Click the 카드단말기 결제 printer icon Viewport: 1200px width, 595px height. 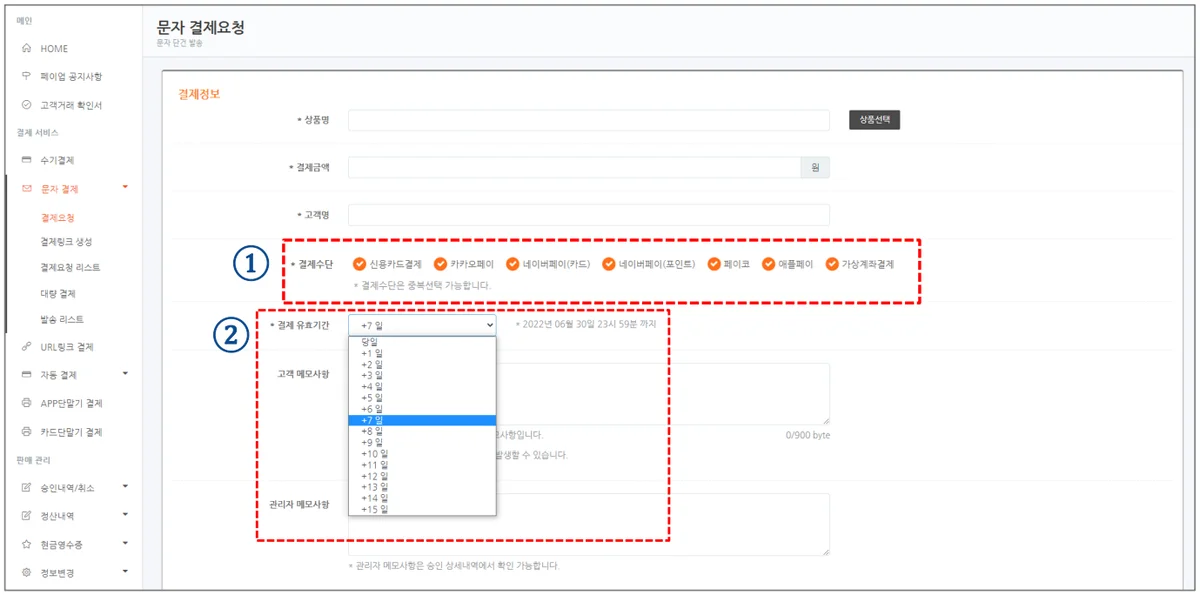click(26, 432)
